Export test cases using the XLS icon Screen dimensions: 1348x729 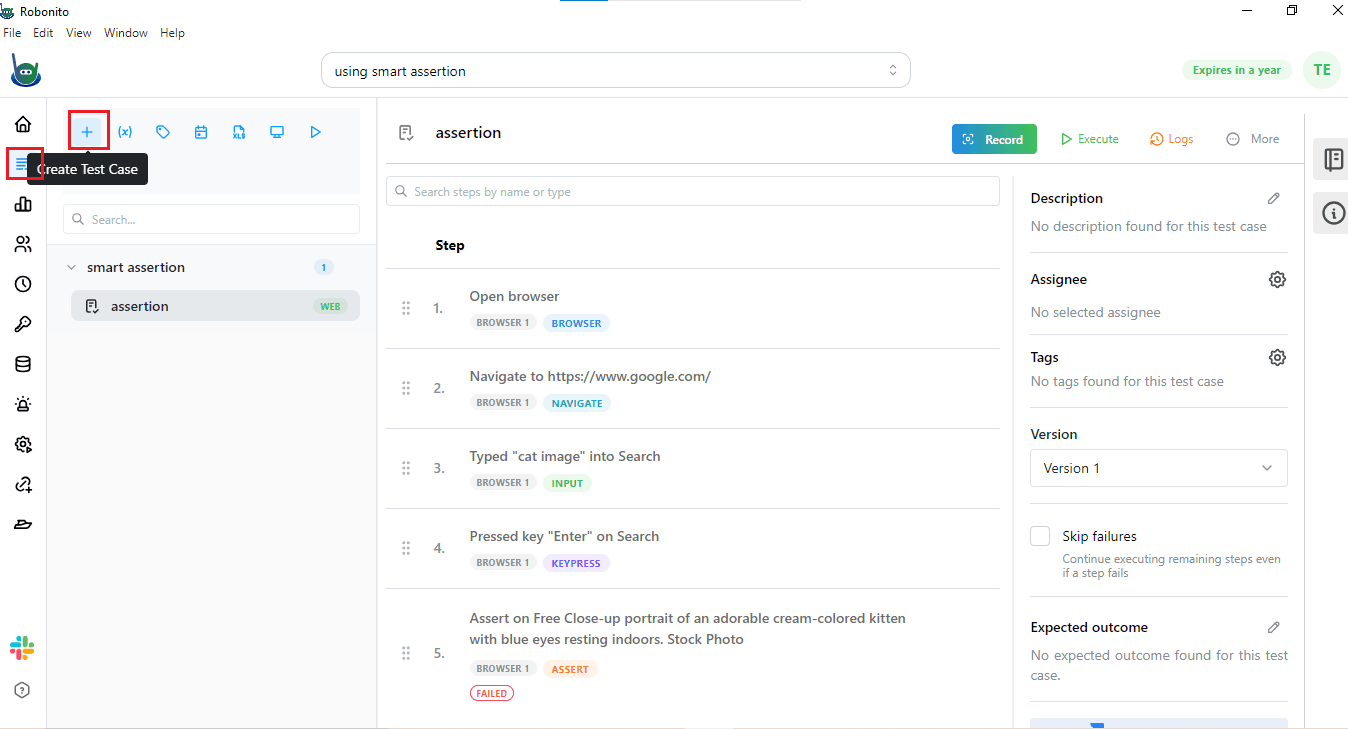pyautogui.click(x=239, y=131)
